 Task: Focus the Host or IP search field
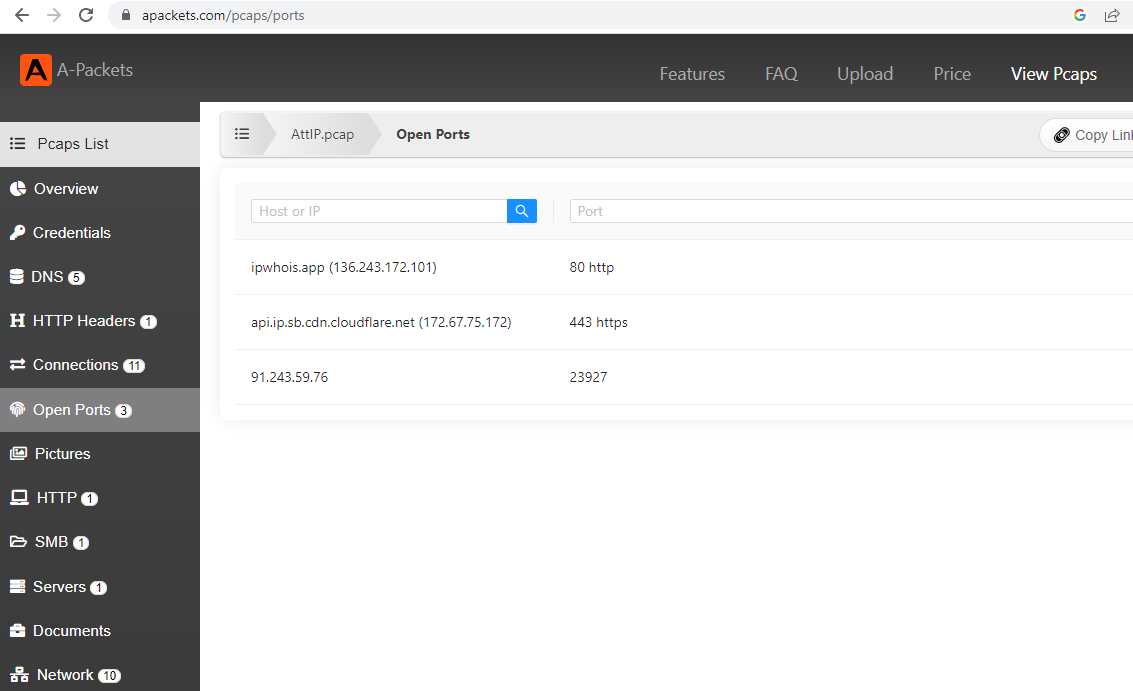coord(379,211)
